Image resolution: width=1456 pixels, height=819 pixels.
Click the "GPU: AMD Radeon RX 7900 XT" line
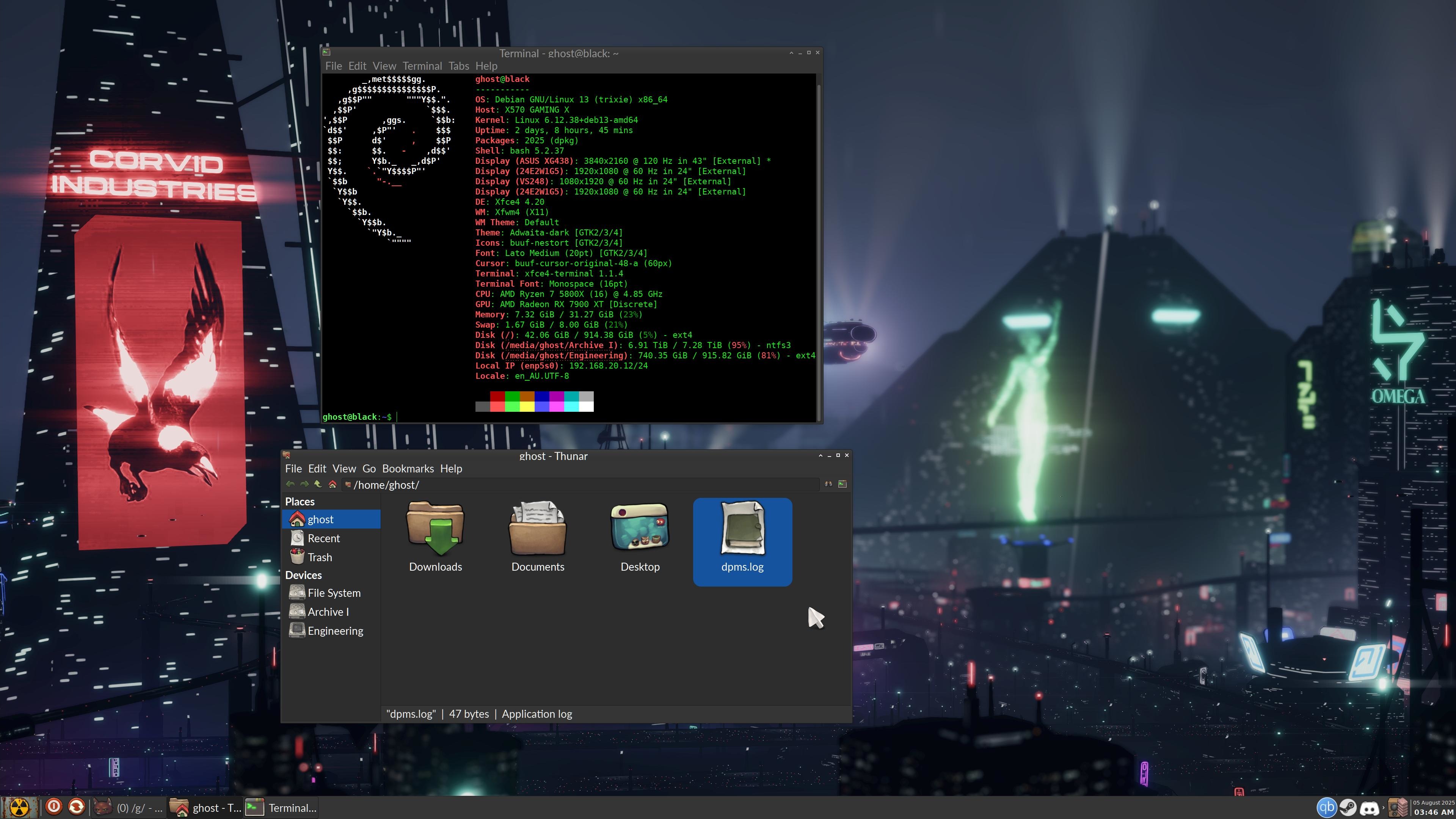(566, 304)
